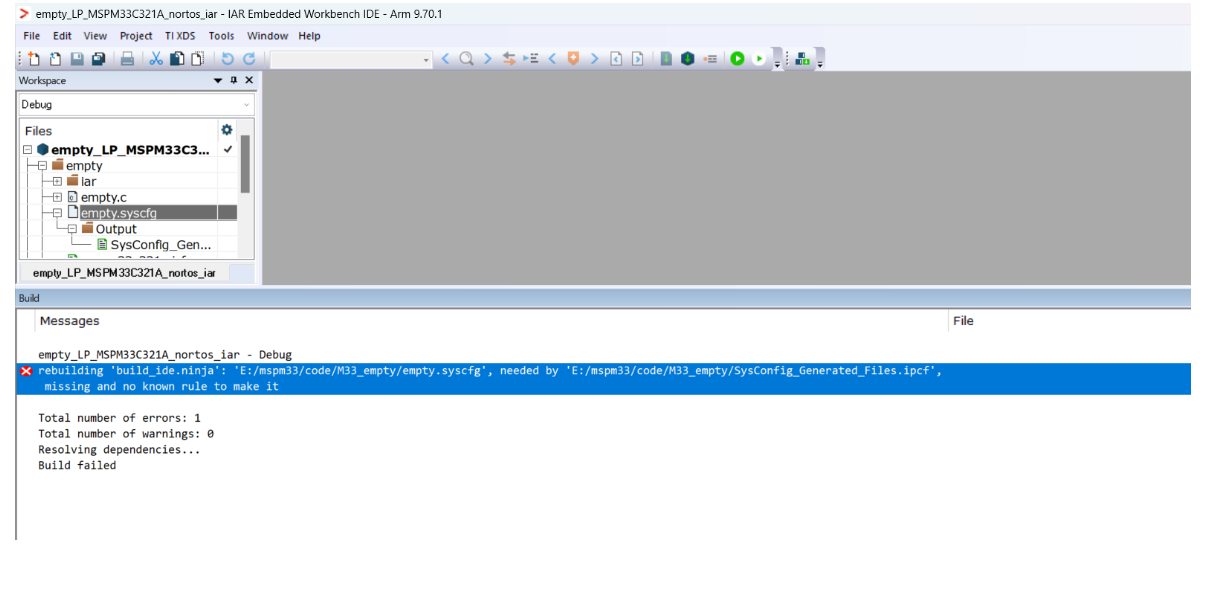This screenshot has width=1230, height=612.
Task: Open the gear settings in the Files header
Action: tap(227, 130)
